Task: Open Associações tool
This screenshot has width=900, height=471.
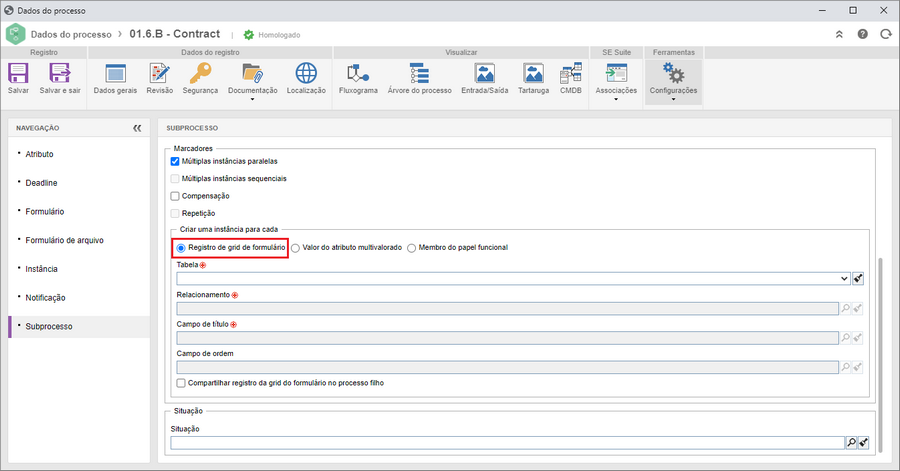Action: tap(616, 73)
